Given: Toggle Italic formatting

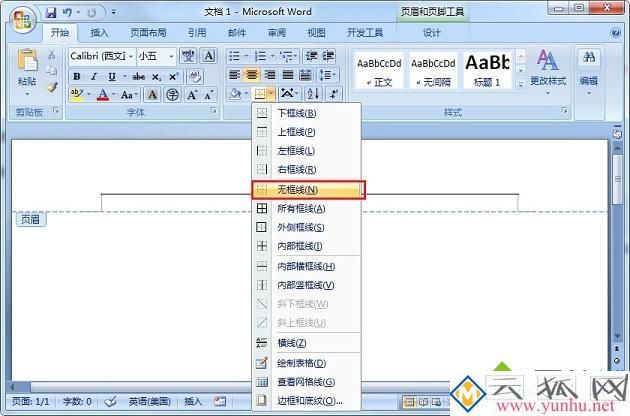Looking at the screenshot, I should (94, 76).
